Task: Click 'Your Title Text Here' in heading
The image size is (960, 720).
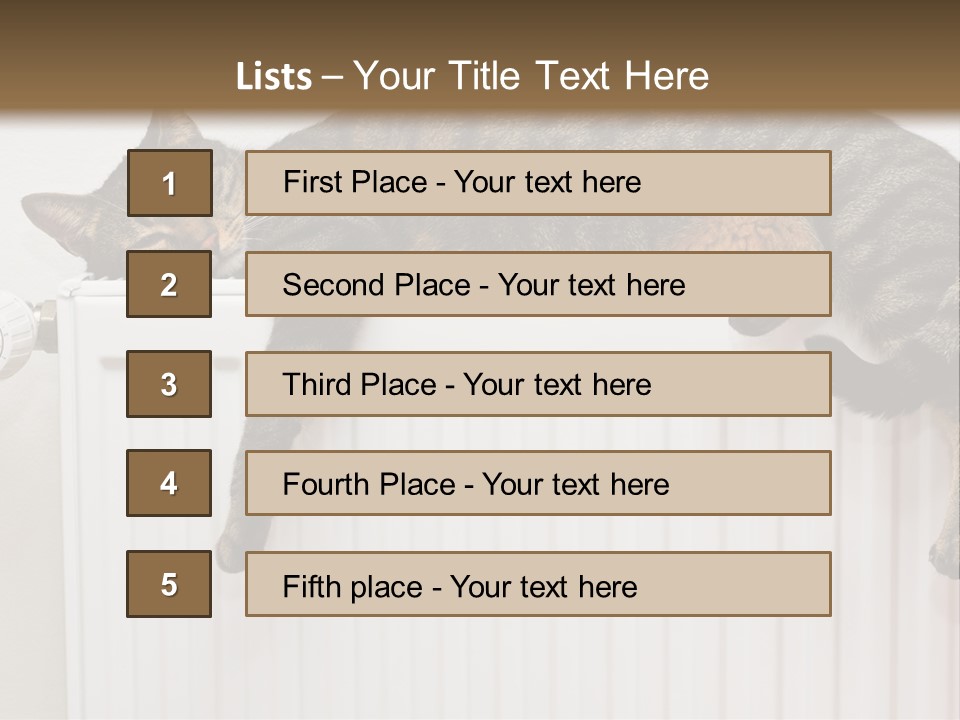Action: pyautogui.click(x=531, y=76)
